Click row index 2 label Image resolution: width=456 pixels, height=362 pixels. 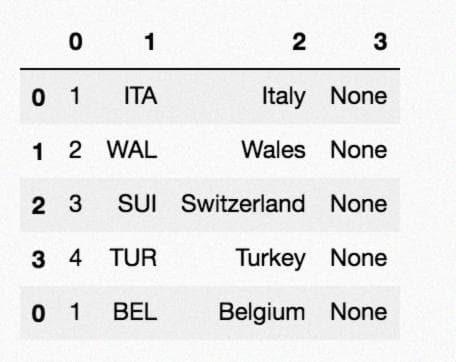[38, 205]
